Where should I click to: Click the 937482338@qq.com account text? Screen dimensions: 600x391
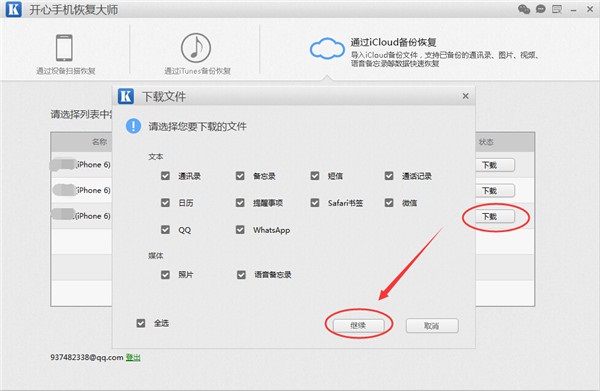(x=87, y=357)
